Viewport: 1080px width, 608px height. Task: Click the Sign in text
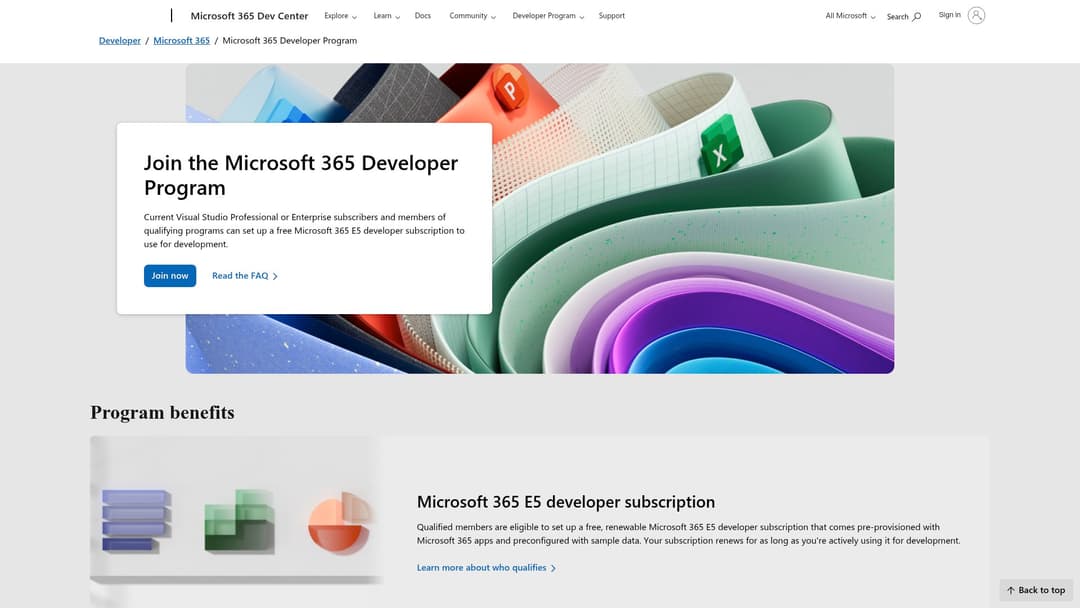(949, 15)
